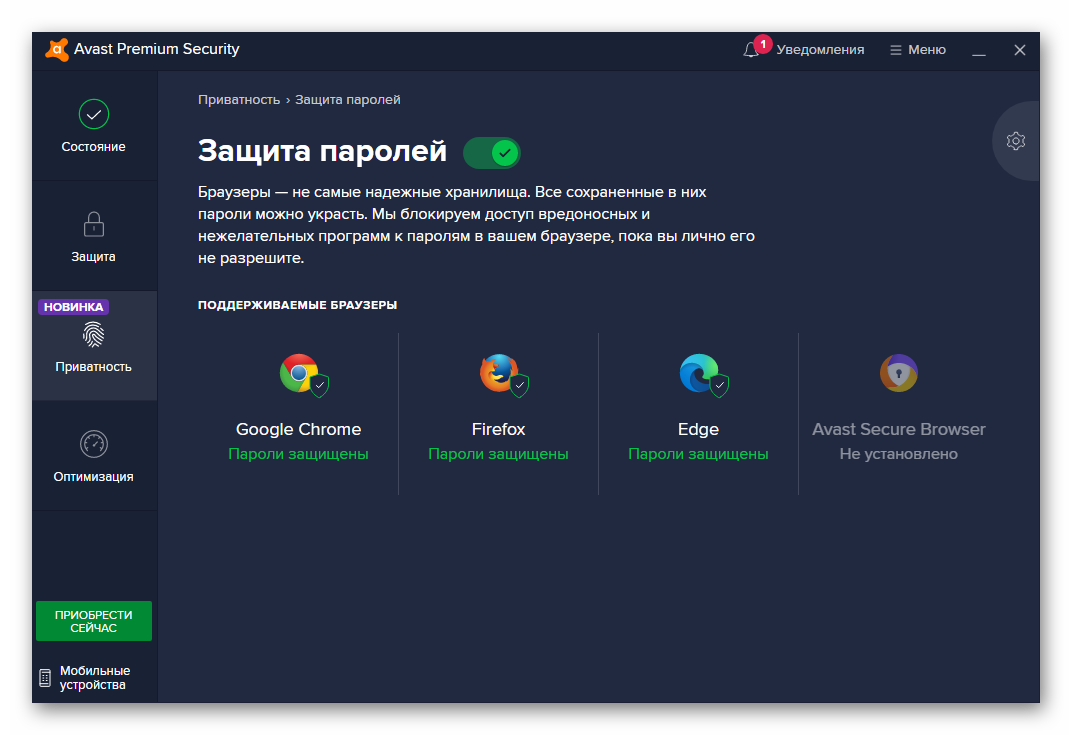Click the red notification badge showing 1

(x=763, y=44)
